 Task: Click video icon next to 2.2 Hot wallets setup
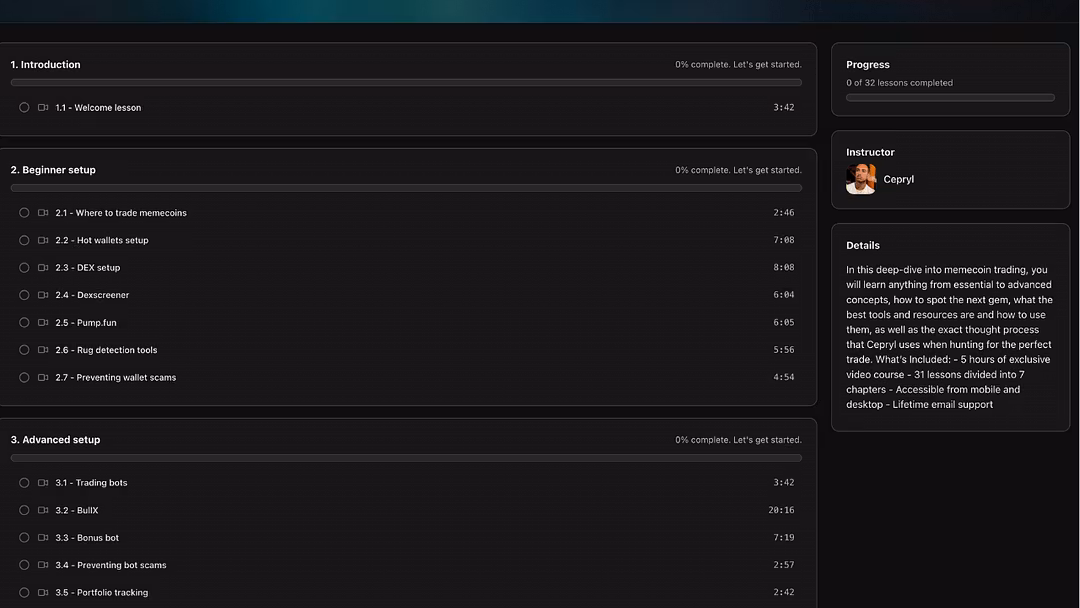(43, 240)
